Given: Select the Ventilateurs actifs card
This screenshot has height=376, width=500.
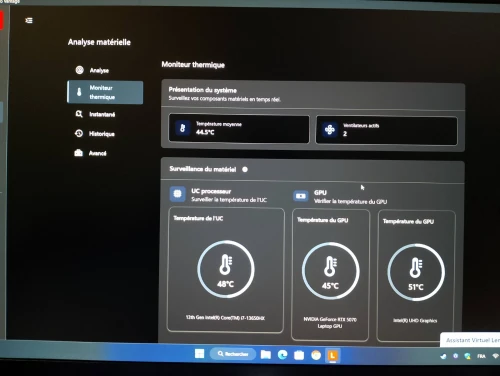Looking at the screenshot, I should click(x=387, y=130).
